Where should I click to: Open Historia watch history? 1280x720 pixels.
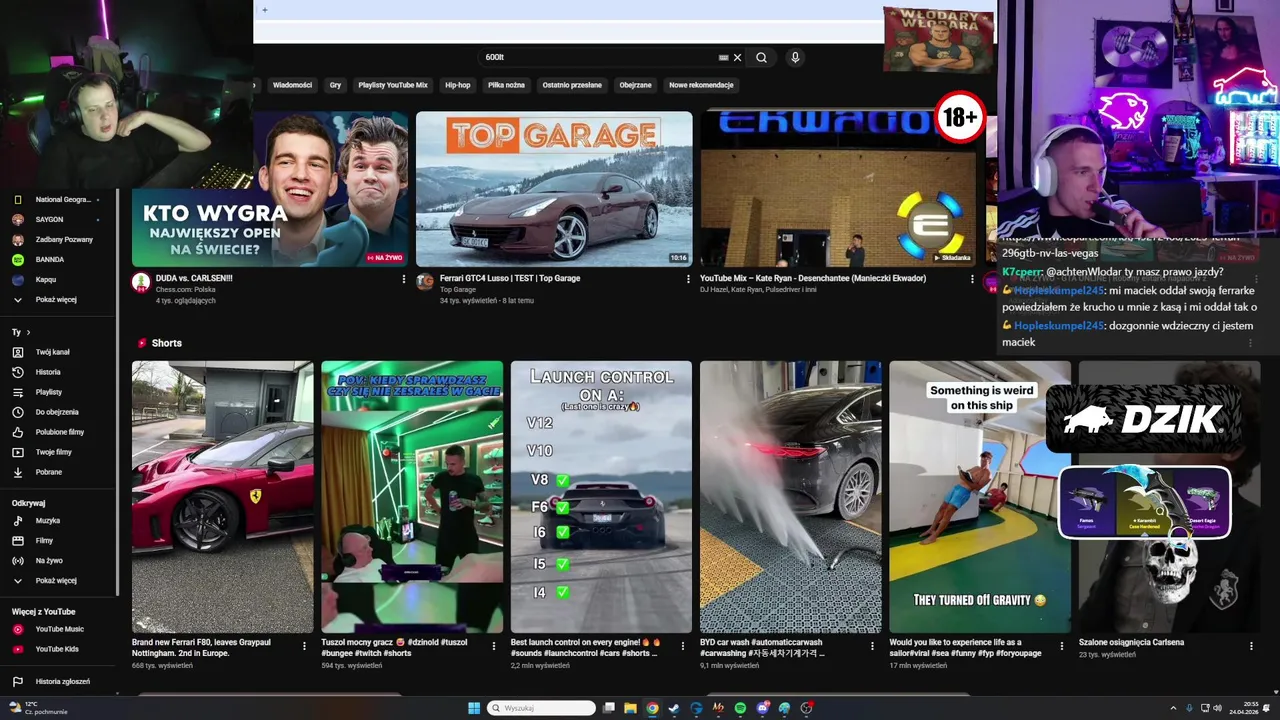[48, 372]
